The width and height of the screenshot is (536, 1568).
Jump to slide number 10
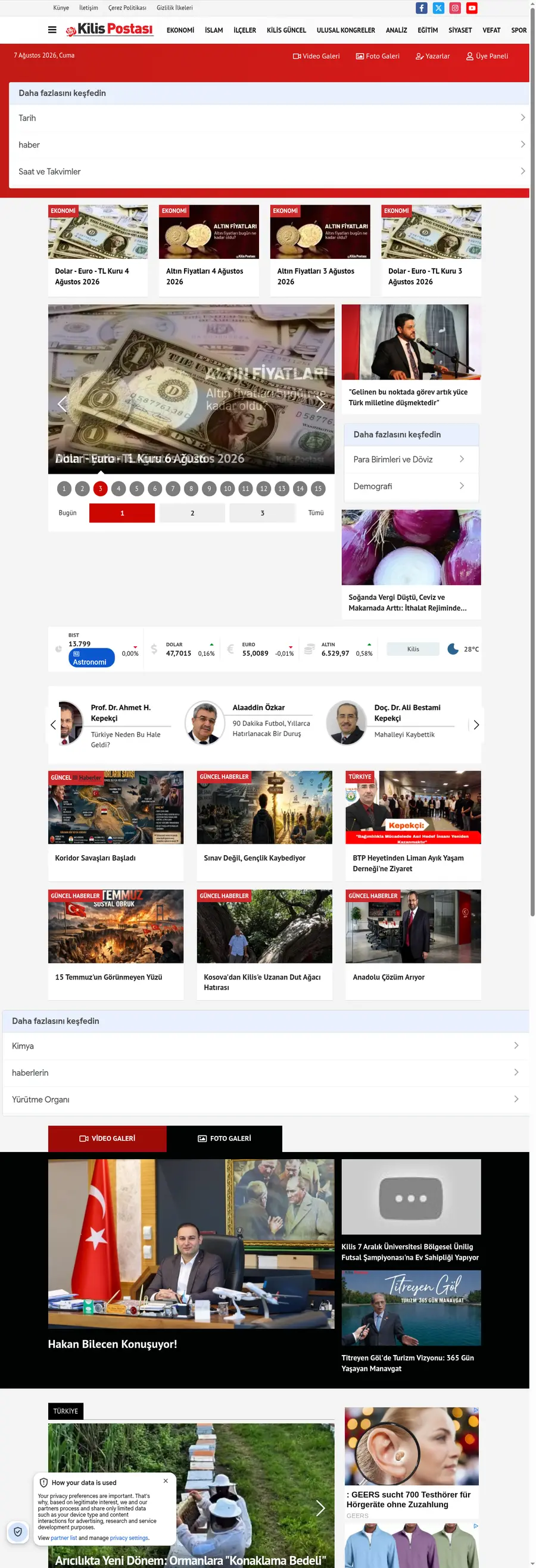[227, 488]
